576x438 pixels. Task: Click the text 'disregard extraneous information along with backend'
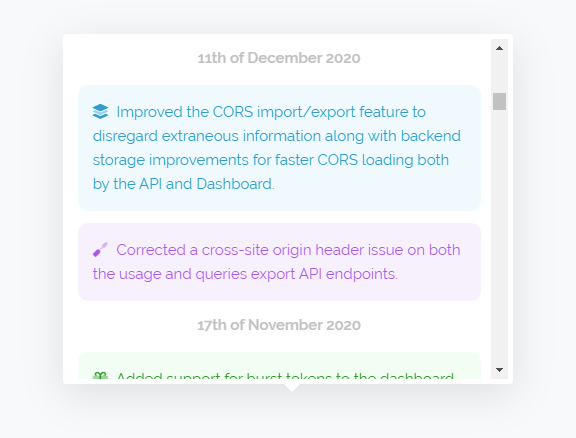[277, 136]
